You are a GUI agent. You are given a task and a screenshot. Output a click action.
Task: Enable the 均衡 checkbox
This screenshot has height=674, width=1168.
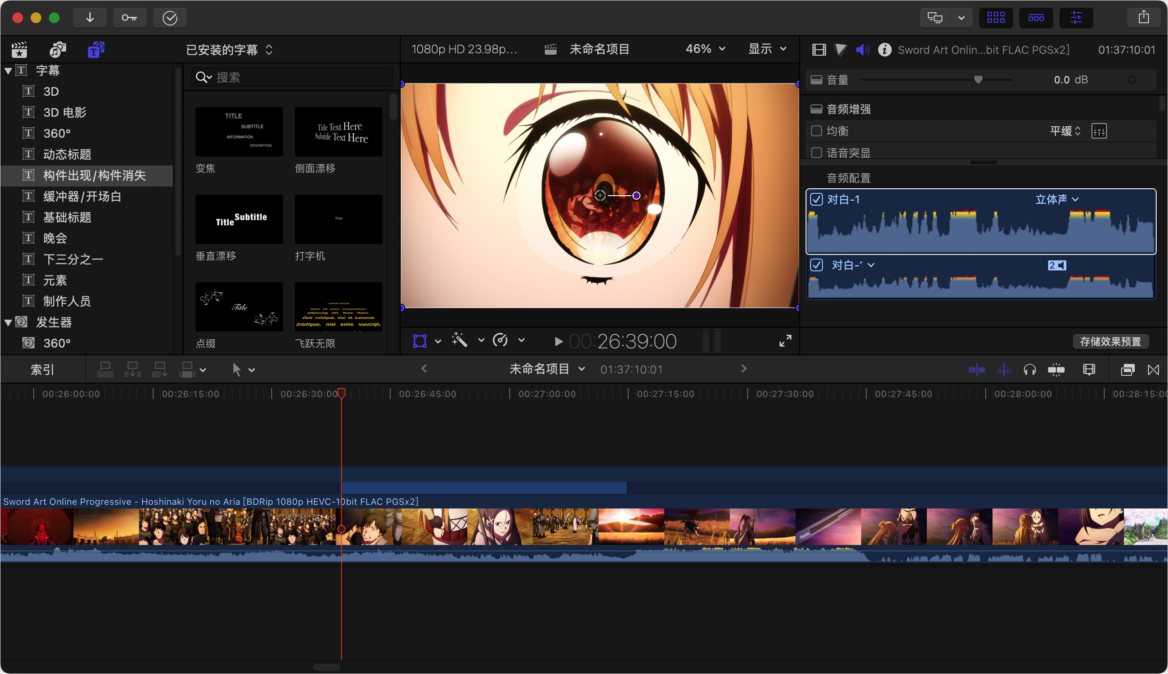(x=816, y=131)
